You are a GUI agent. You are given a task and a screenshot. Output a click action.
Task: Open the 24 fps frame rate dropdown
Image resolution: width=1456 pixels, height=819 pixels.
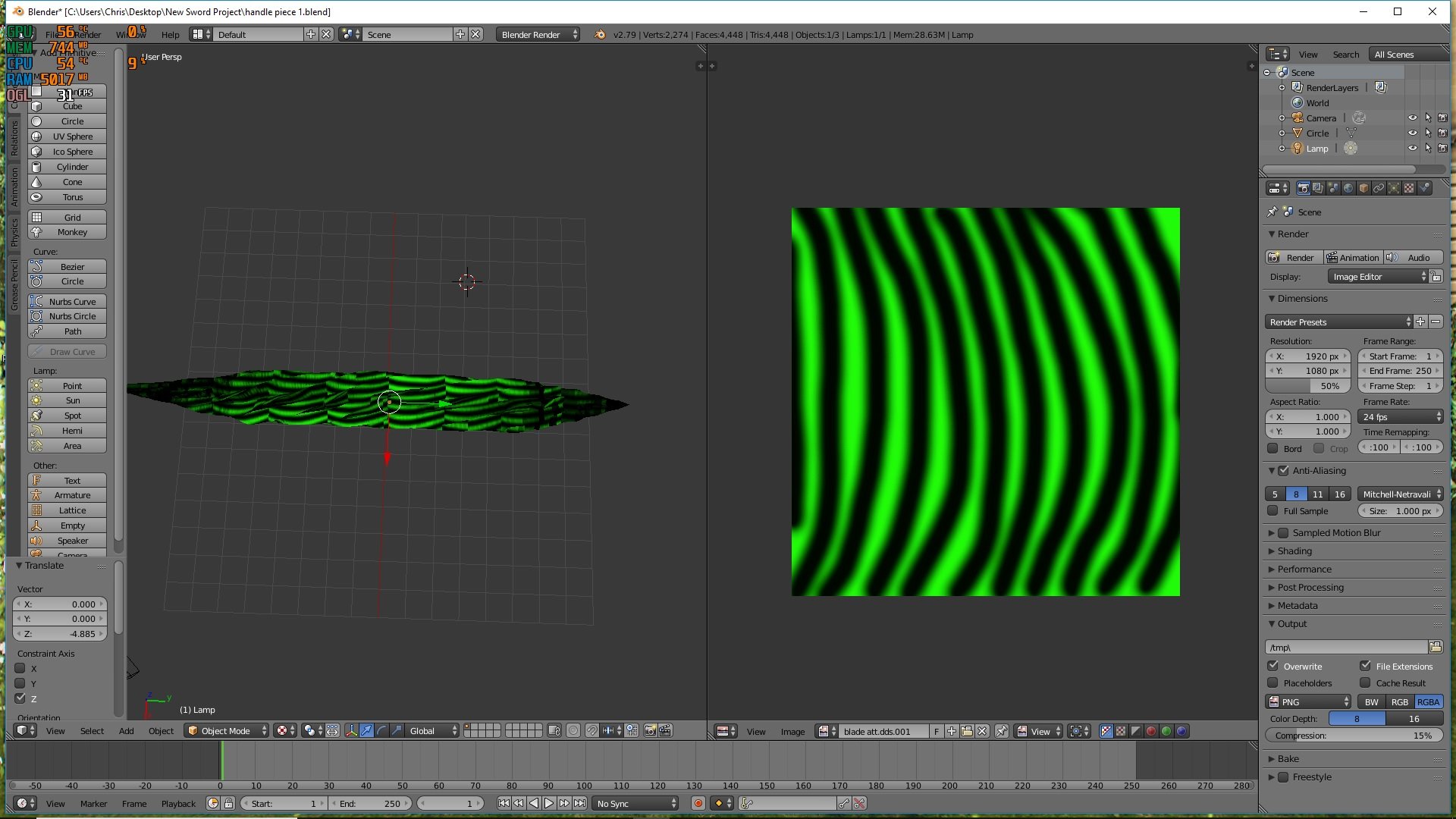1401,417
